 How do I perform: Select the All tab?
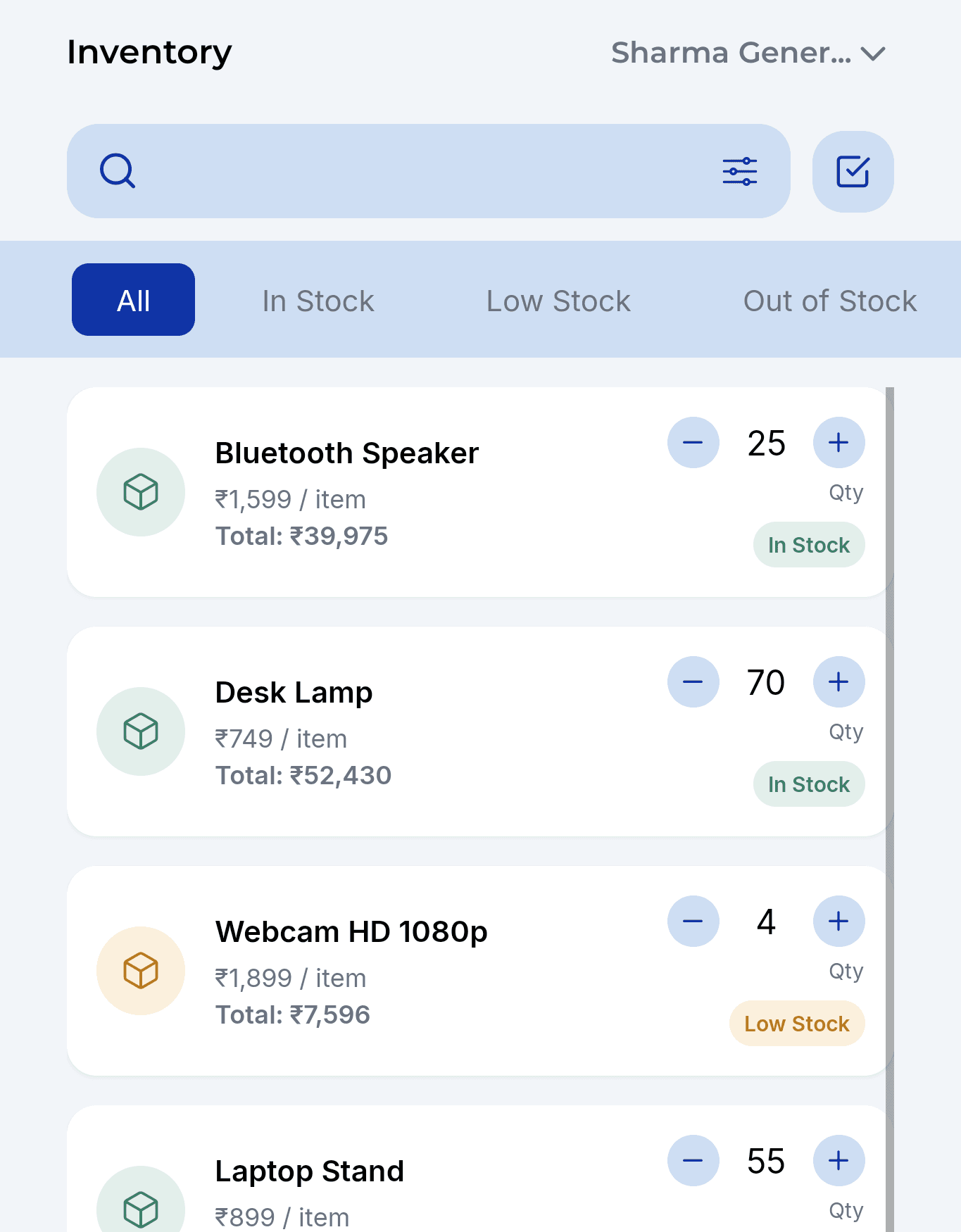(134, 300)
